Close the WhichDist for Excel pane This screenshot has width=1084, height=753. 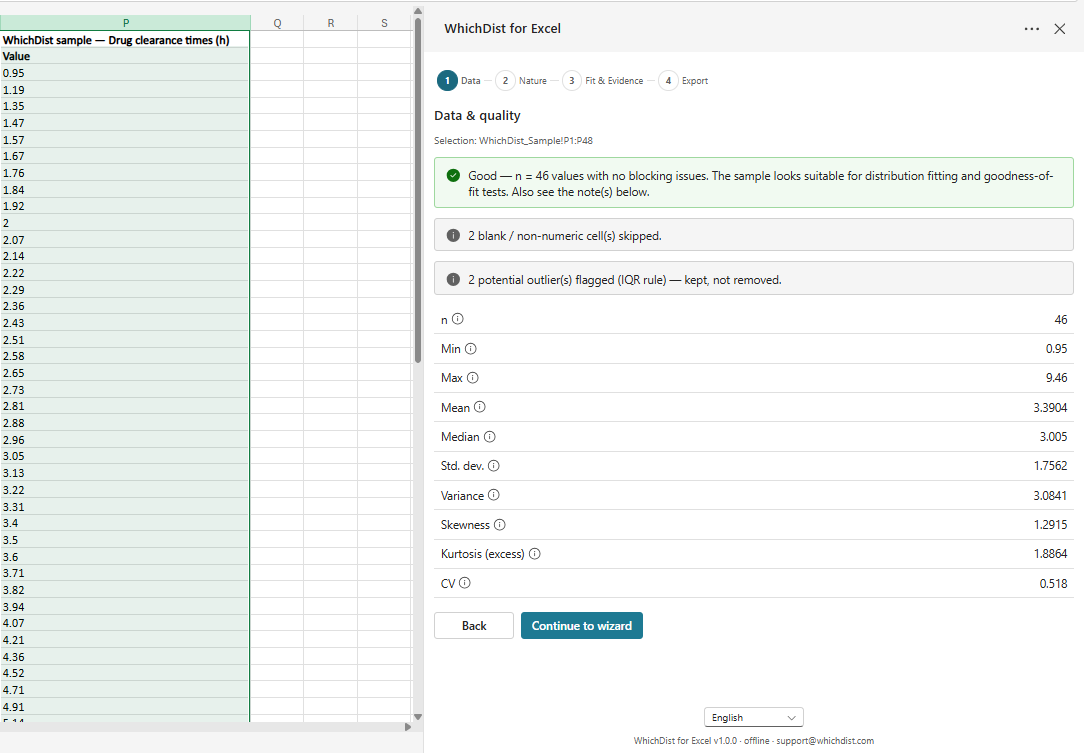1059,29
